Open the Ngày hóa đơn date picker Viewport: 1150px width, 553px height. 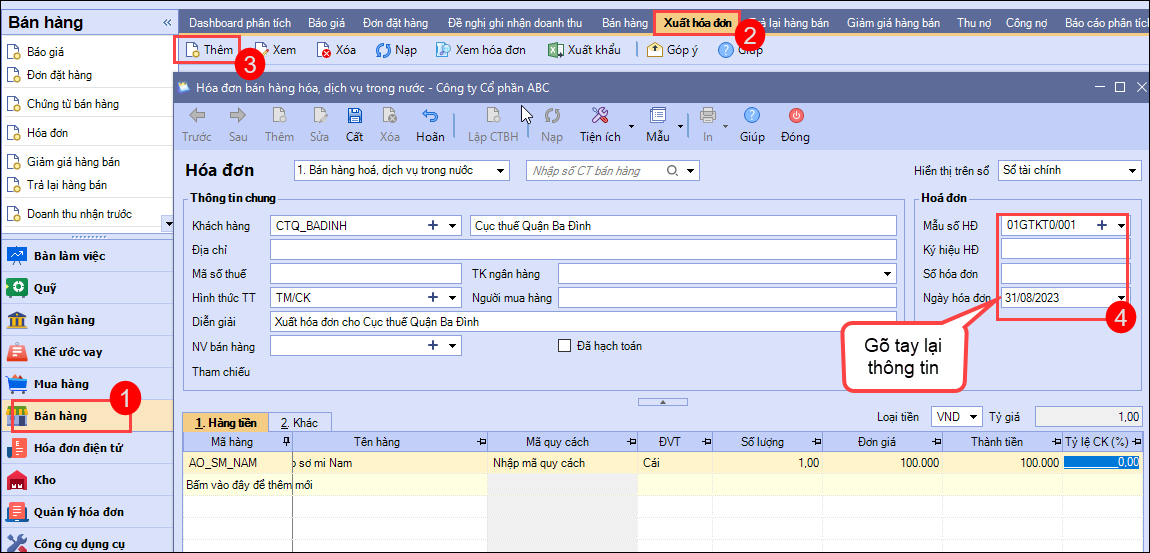[1121, 298]
